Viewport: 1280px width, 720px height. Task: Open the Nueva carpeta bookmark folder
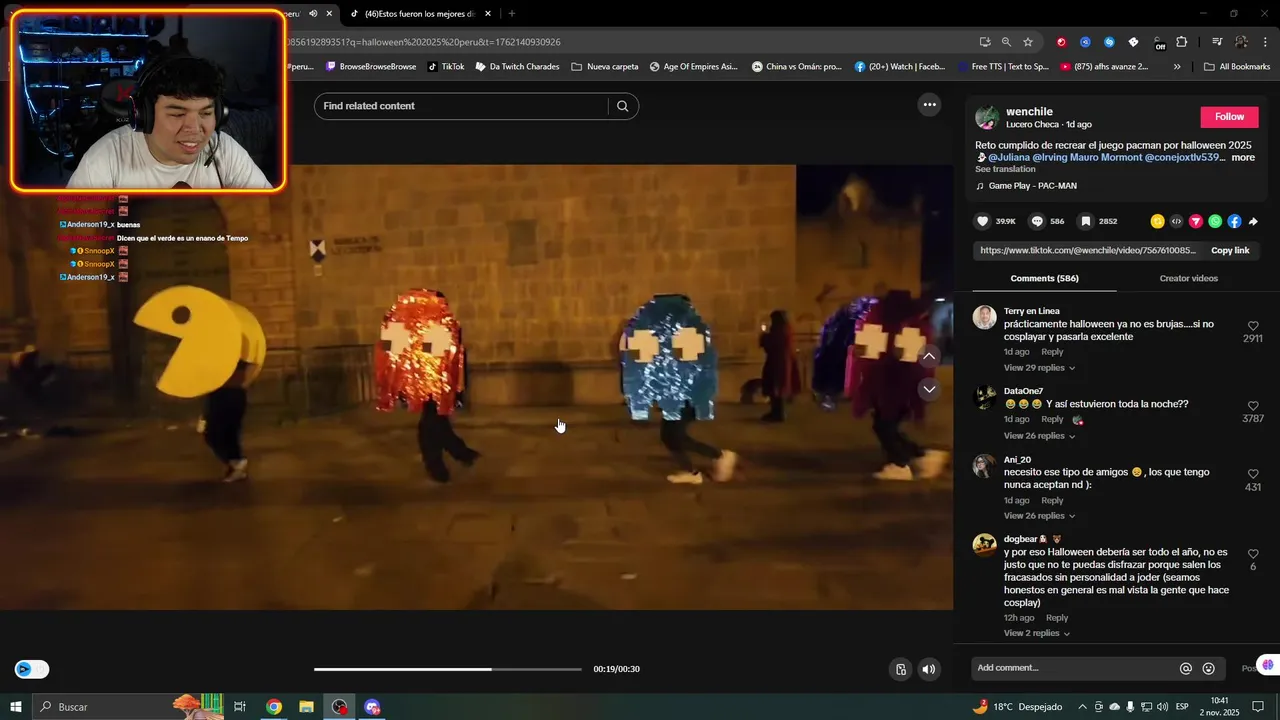pos(605,67)
